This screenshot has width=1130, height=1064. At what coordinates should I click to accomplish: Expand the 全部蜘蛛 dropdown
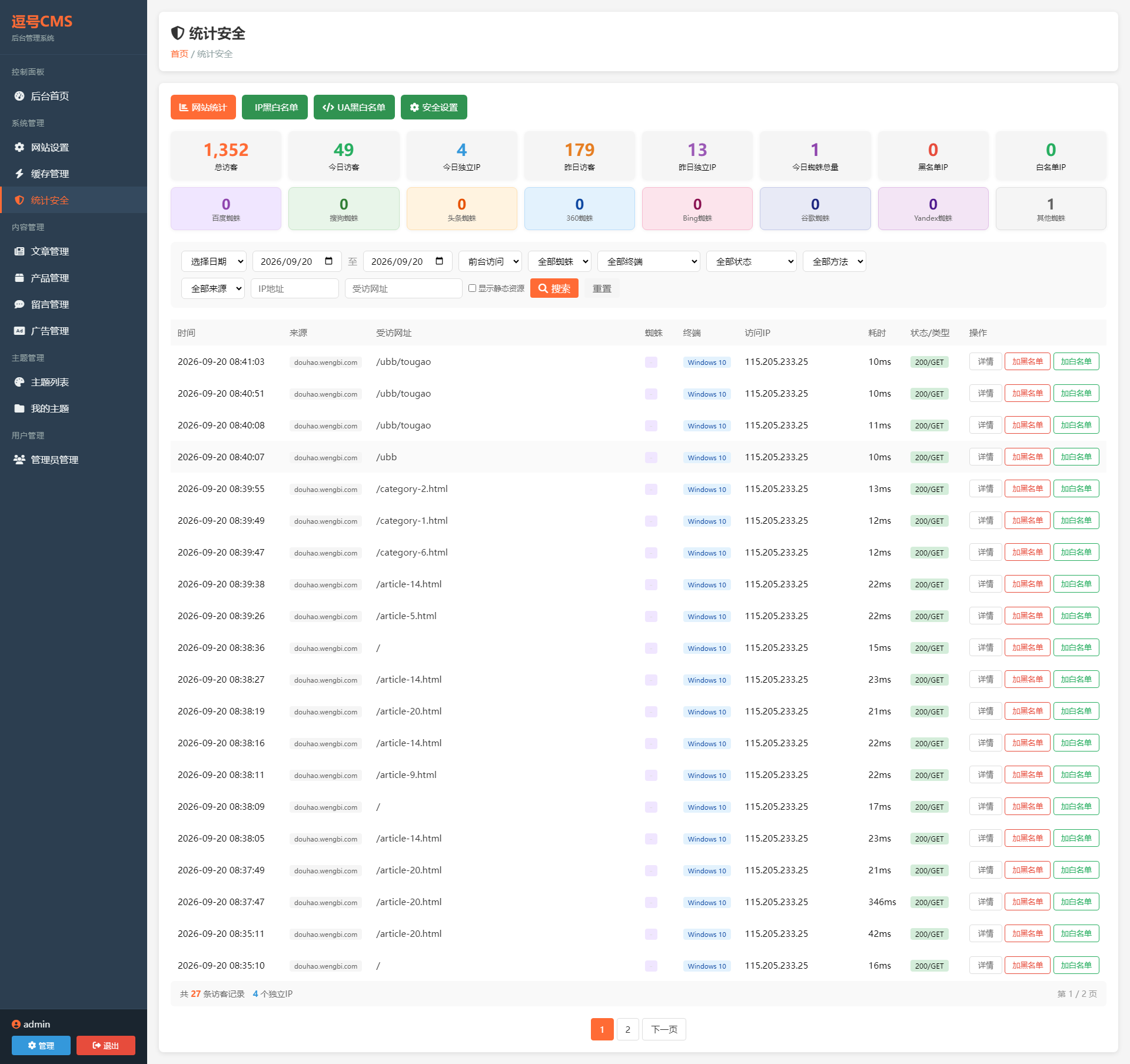(560, 261)
